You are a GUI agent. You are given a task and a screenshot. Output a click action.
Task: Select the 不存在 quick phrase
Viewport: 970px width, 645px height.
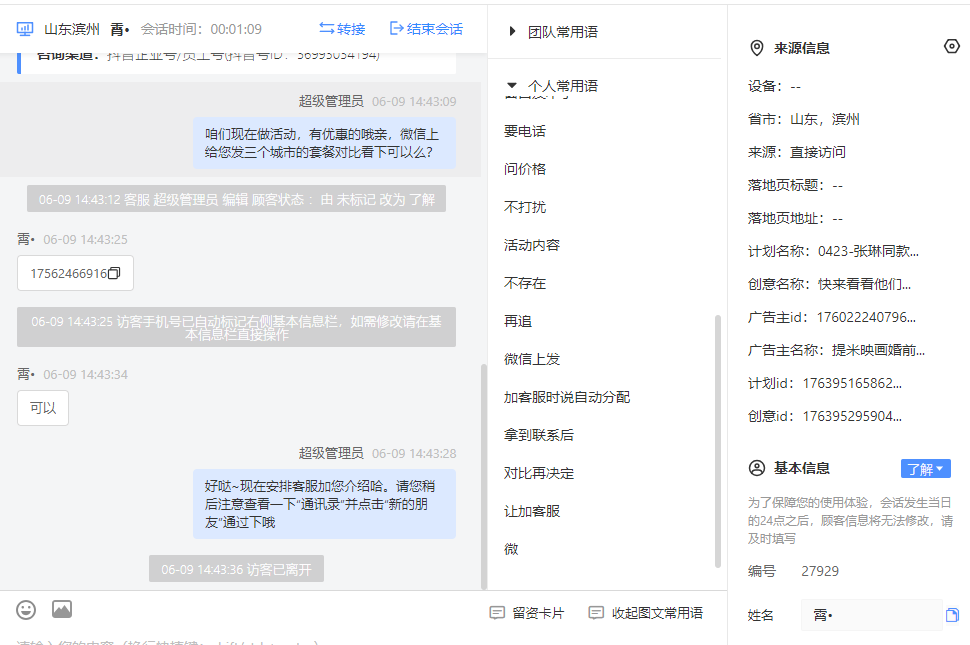[525, 283]
